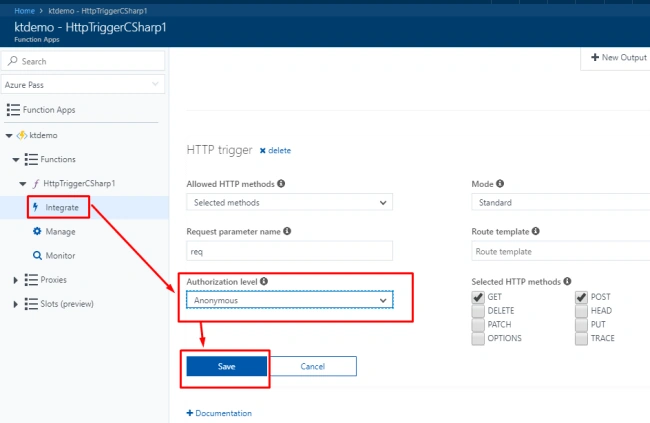Check the DELETE method checkbox
The image size is (650, 423).
click(x=478, y=311)
